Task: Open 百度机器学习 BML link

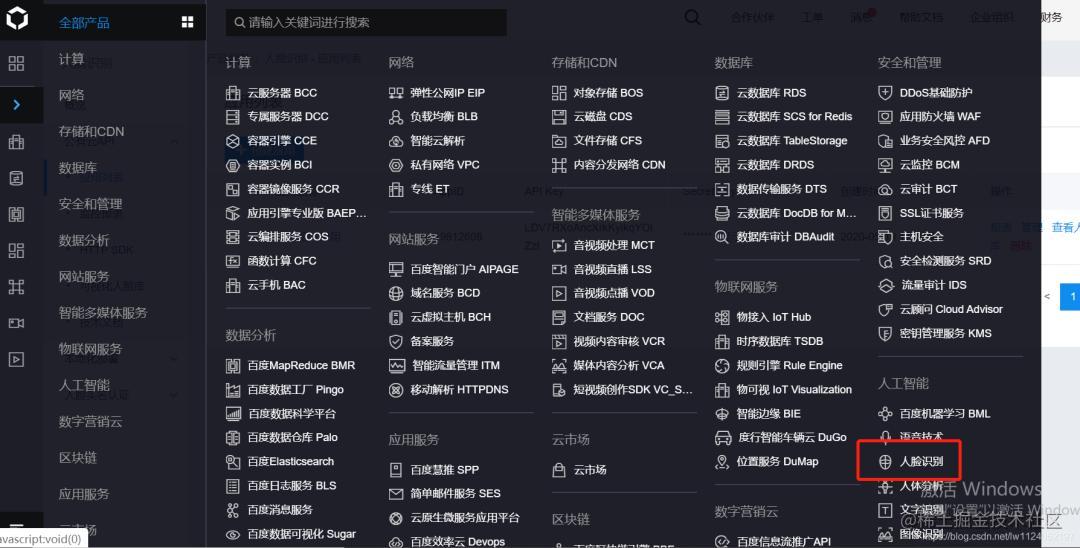Action: (945, 414)
